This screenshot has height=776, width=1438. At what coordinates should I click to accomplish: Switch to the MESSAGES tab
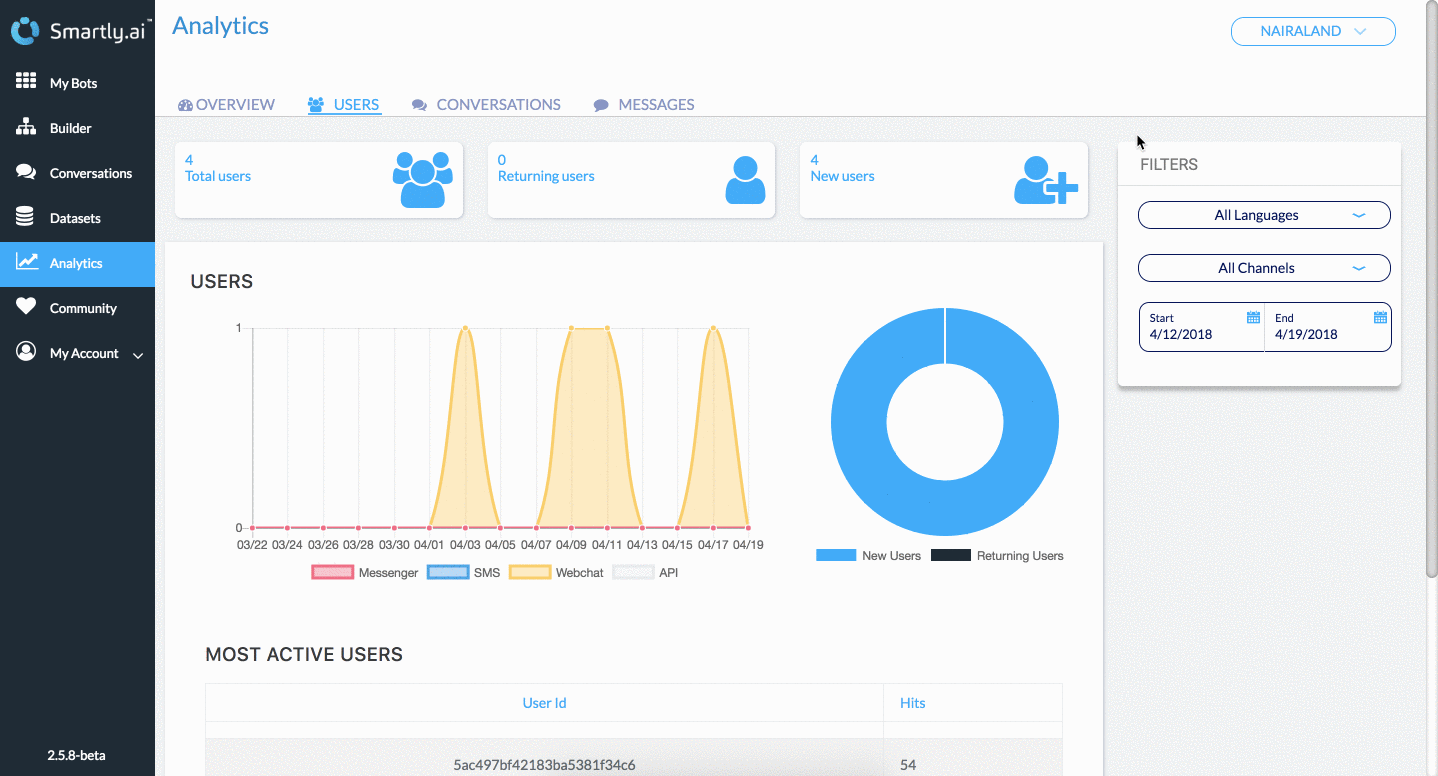644,104
